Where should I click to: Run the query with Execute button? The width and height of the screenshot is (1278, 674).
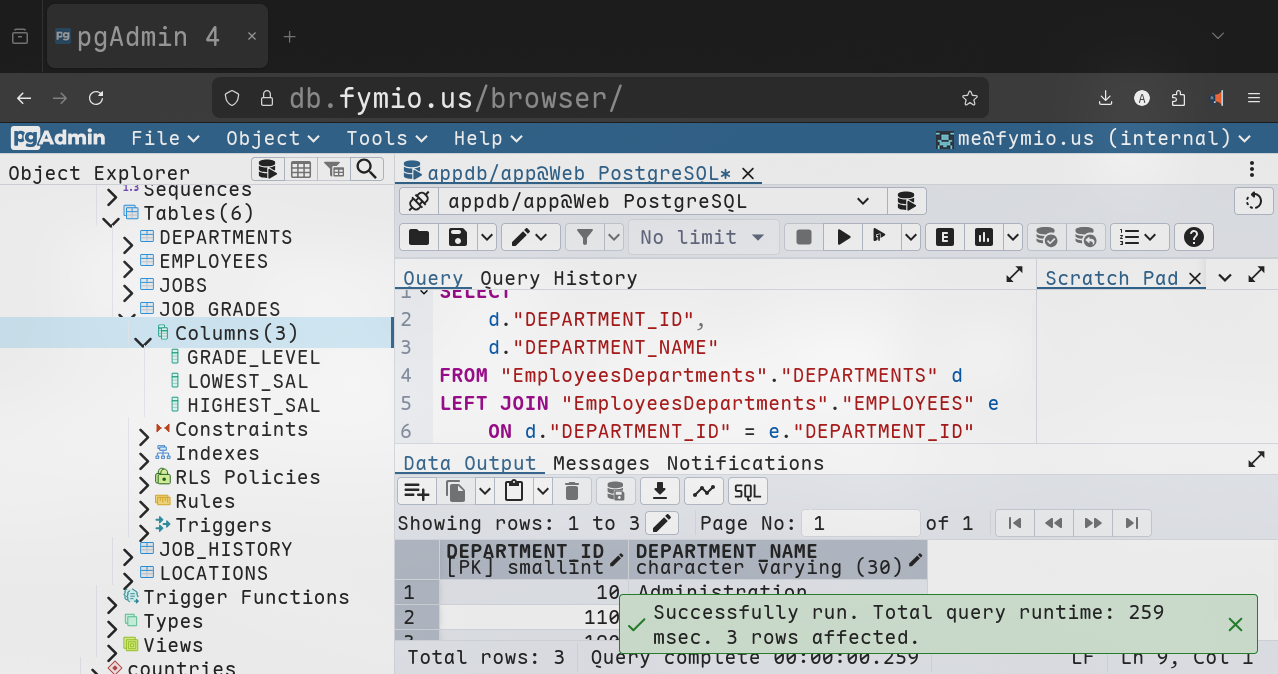[x=844, y=237]
